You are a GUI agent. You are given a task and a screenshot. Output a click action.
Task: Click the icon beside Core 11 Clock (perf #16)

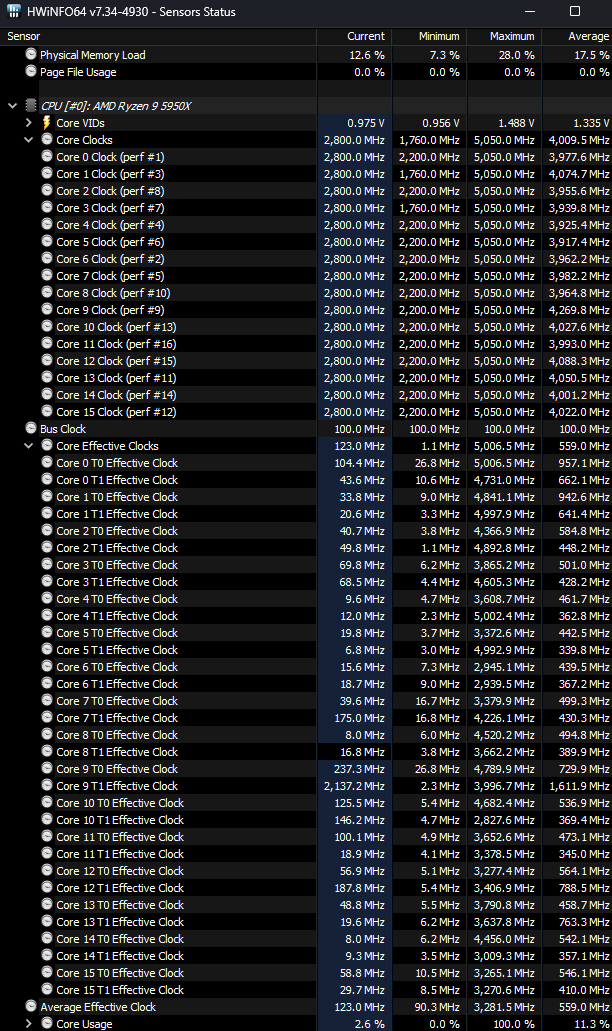[47, 343]
